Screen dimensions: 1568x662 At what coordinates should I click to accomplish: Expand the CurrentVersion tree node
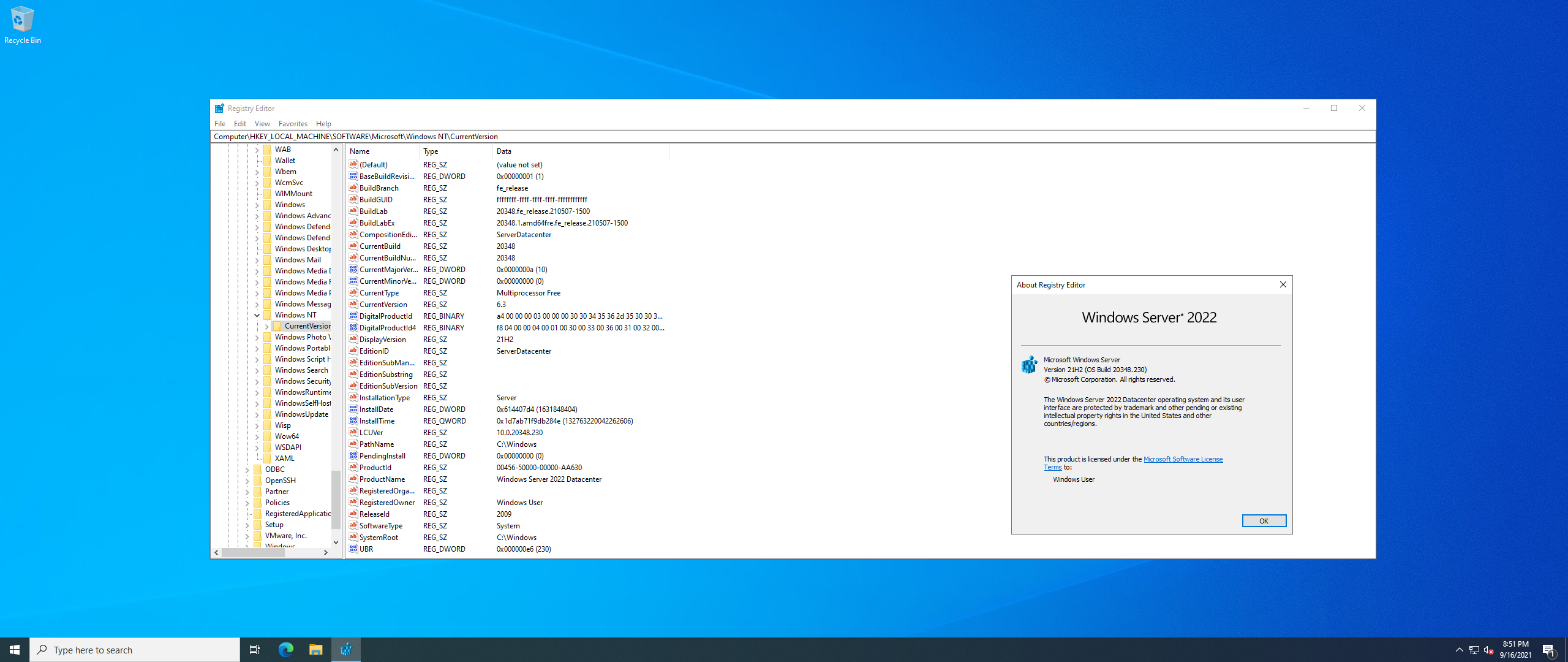pyautogui.click(x=266, y=326)
